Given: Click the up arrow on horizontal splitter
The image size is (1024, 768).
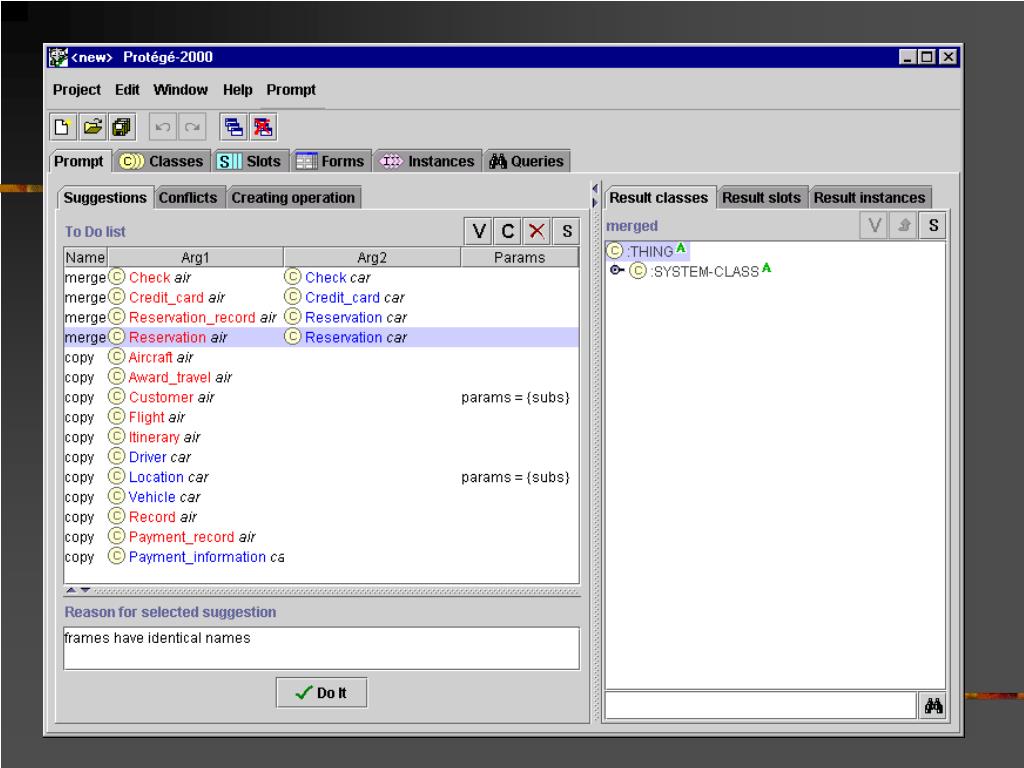Looking at the screenshot, I should tap(71, 590).
